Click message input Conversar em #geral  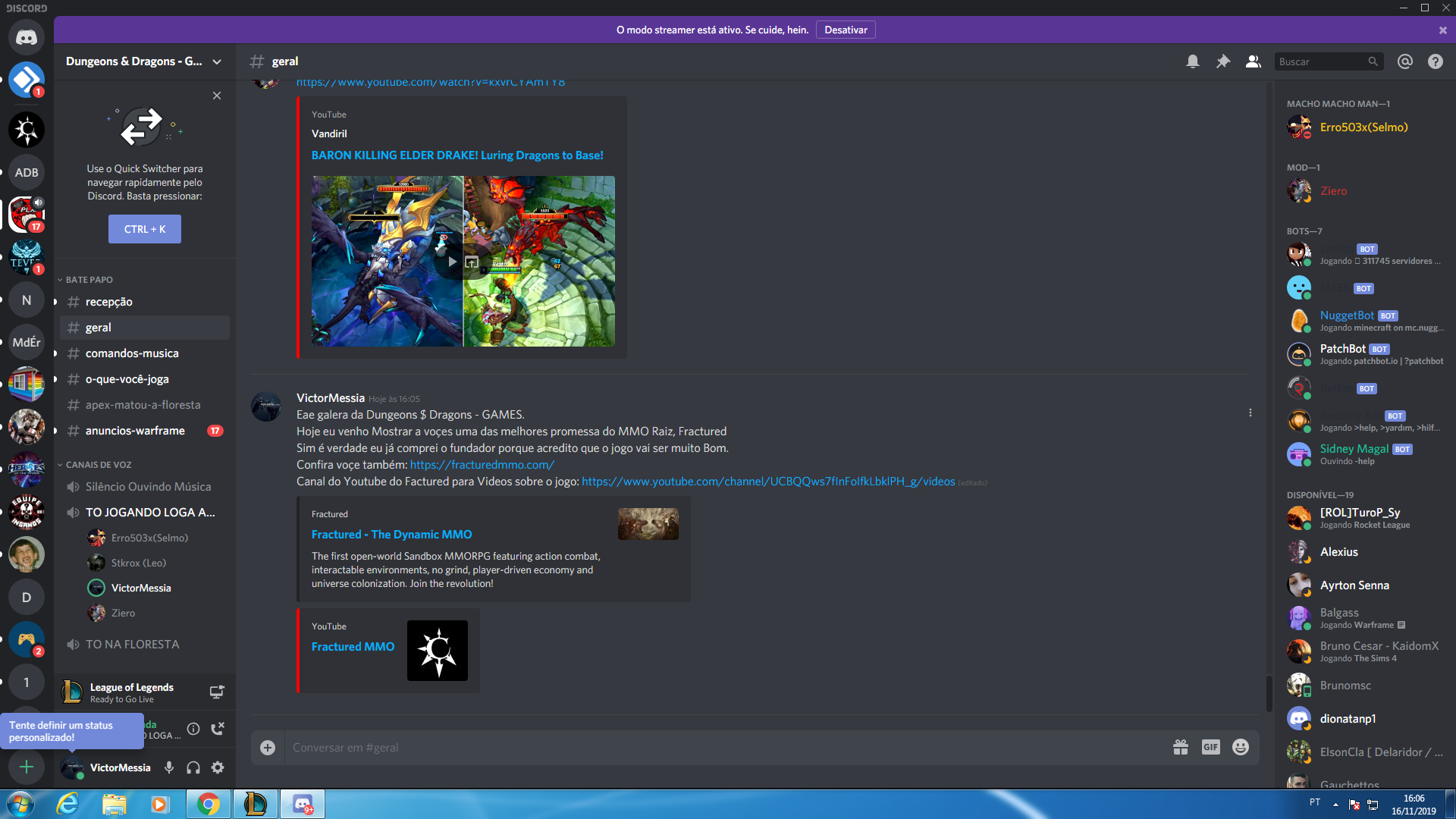point(724,748)
